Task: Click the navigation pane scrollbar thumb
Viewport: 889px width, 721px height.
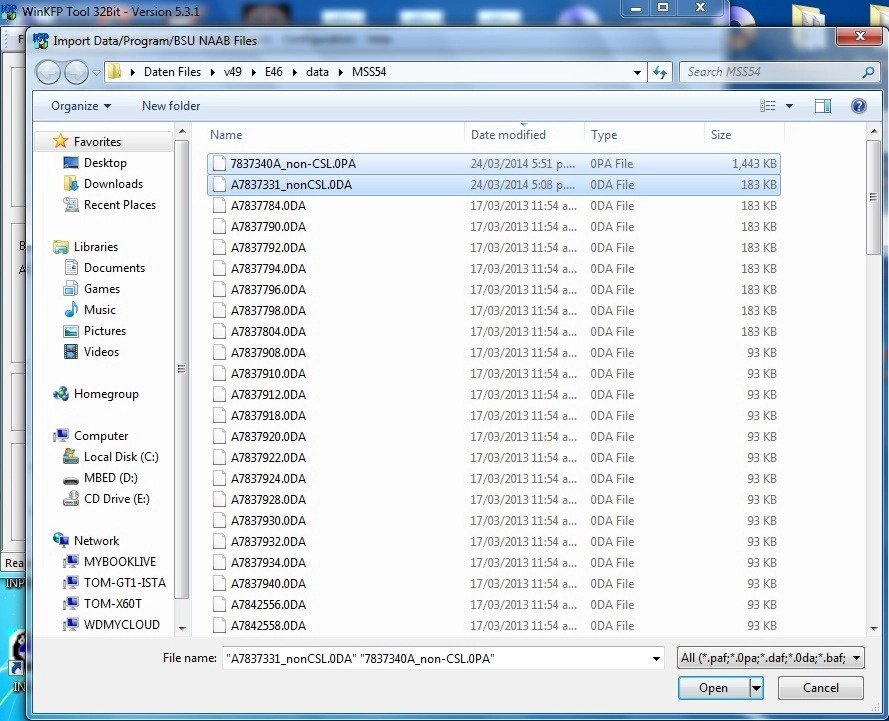Action: pyautogui.click(x=181, y=368)
